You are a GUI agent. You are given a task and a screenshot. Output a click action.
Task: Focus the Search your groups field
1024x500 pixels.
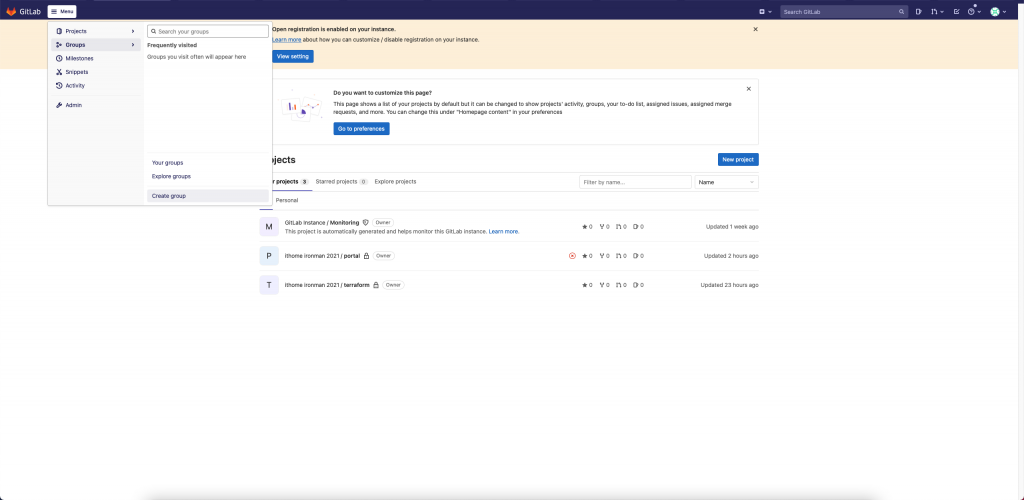pyautogui.click(x=208, y=31)
